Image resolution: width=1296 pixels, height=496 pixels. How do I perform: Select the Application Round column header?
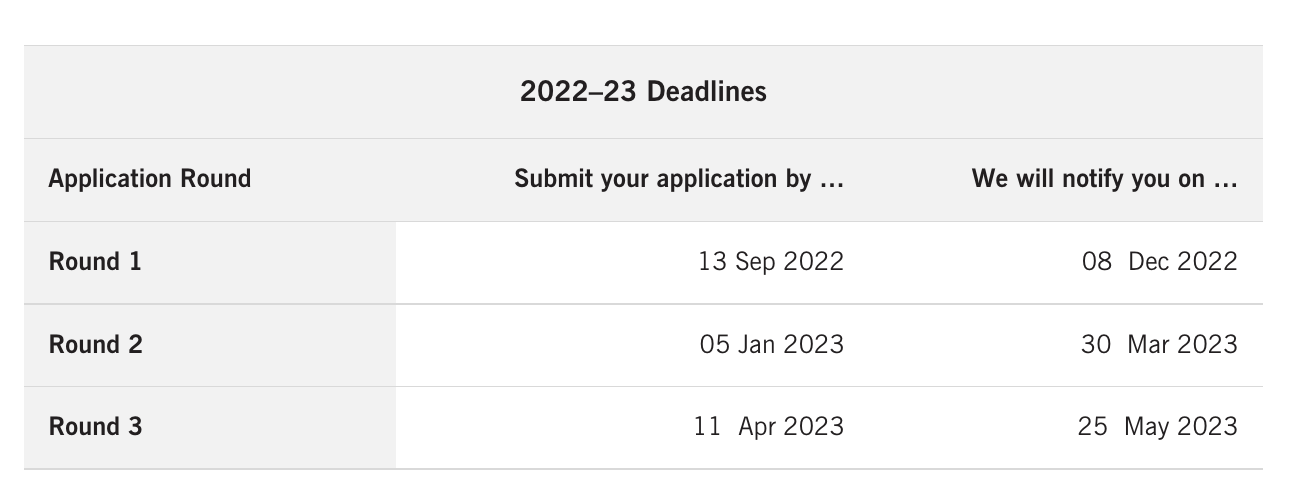[x=150, y=179]
